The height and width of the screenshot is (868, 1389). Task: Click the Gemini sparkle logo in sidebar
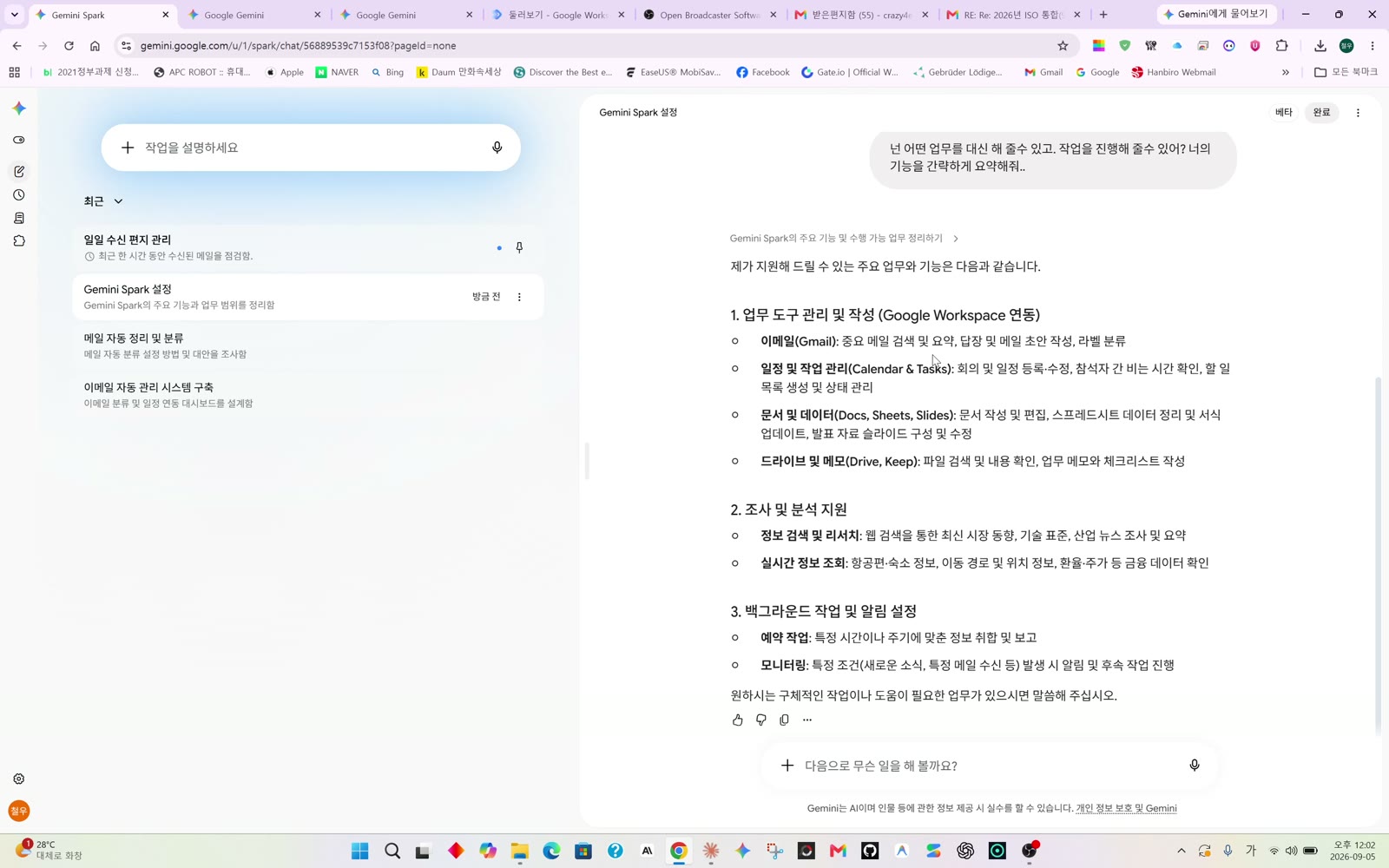click(x=19, y=108)
